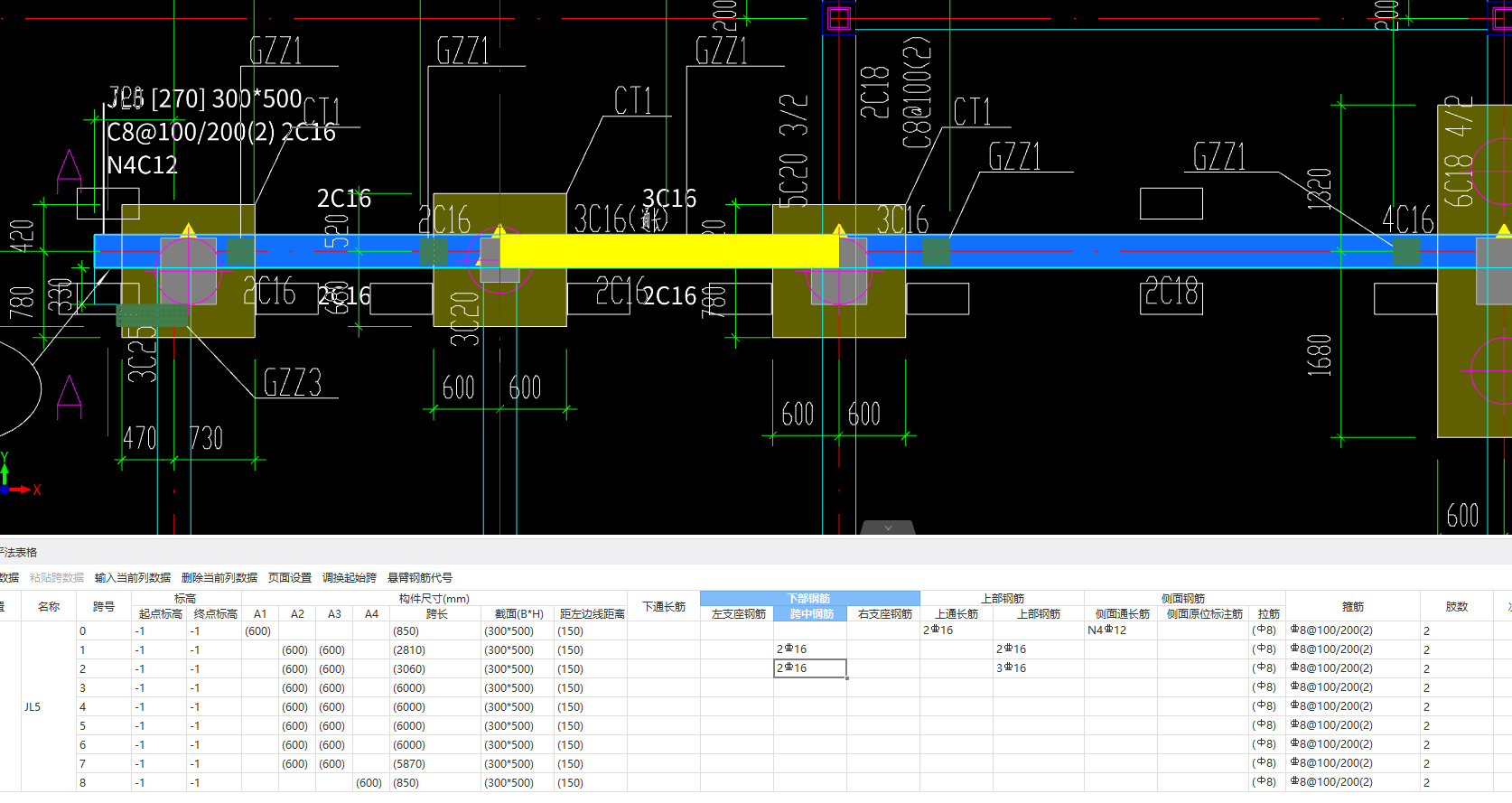Click the GZZ3 label in drawing

[293, 383]
